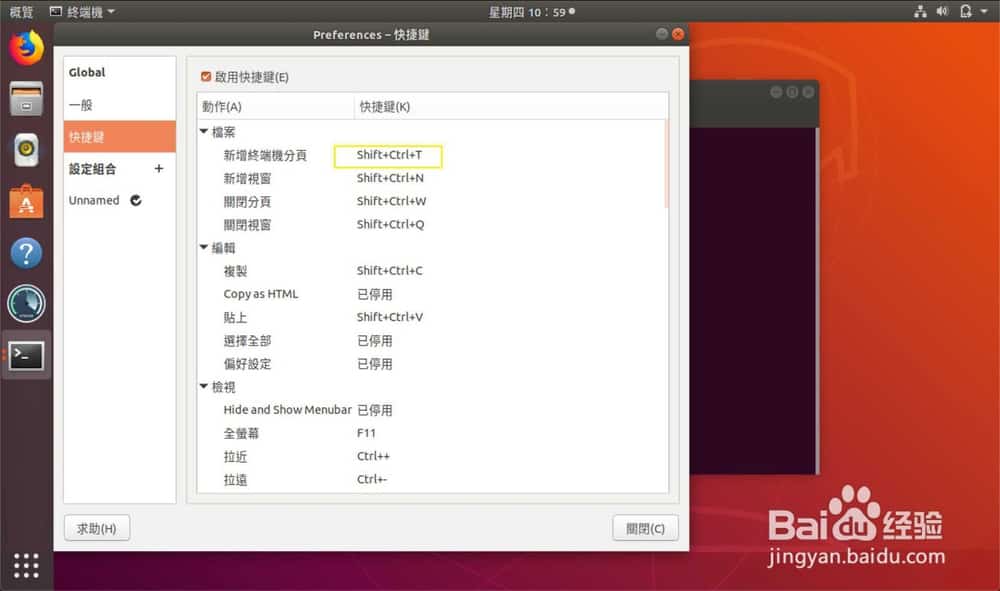The height and width of the screenshot is (591, 1000).
Task: Click the Ctrl+- shortcut cell
Action: pos(372,479)
